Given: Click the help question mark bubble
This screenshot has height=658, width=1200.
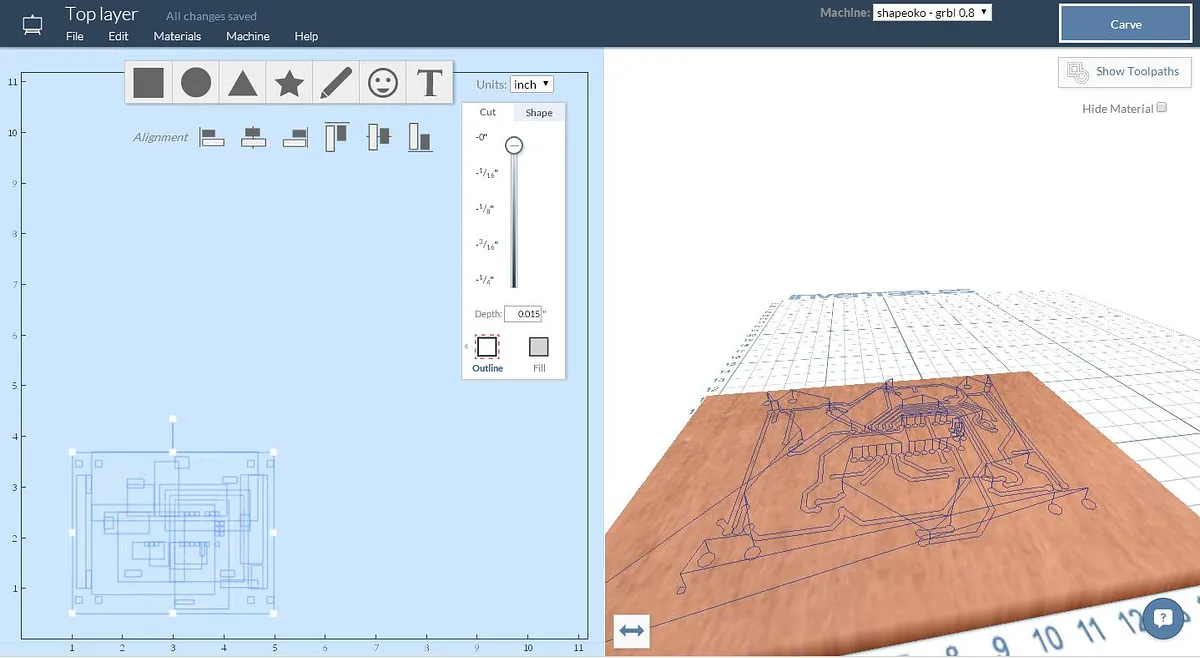Looking at the screenshot, I should tap(1162, 617).
